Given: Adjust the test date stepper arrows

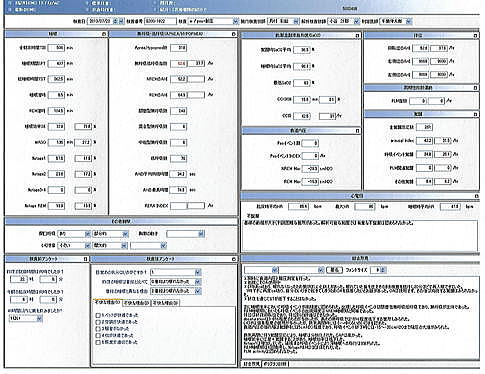Looking at the screenshot, I should tap(115, 21).
